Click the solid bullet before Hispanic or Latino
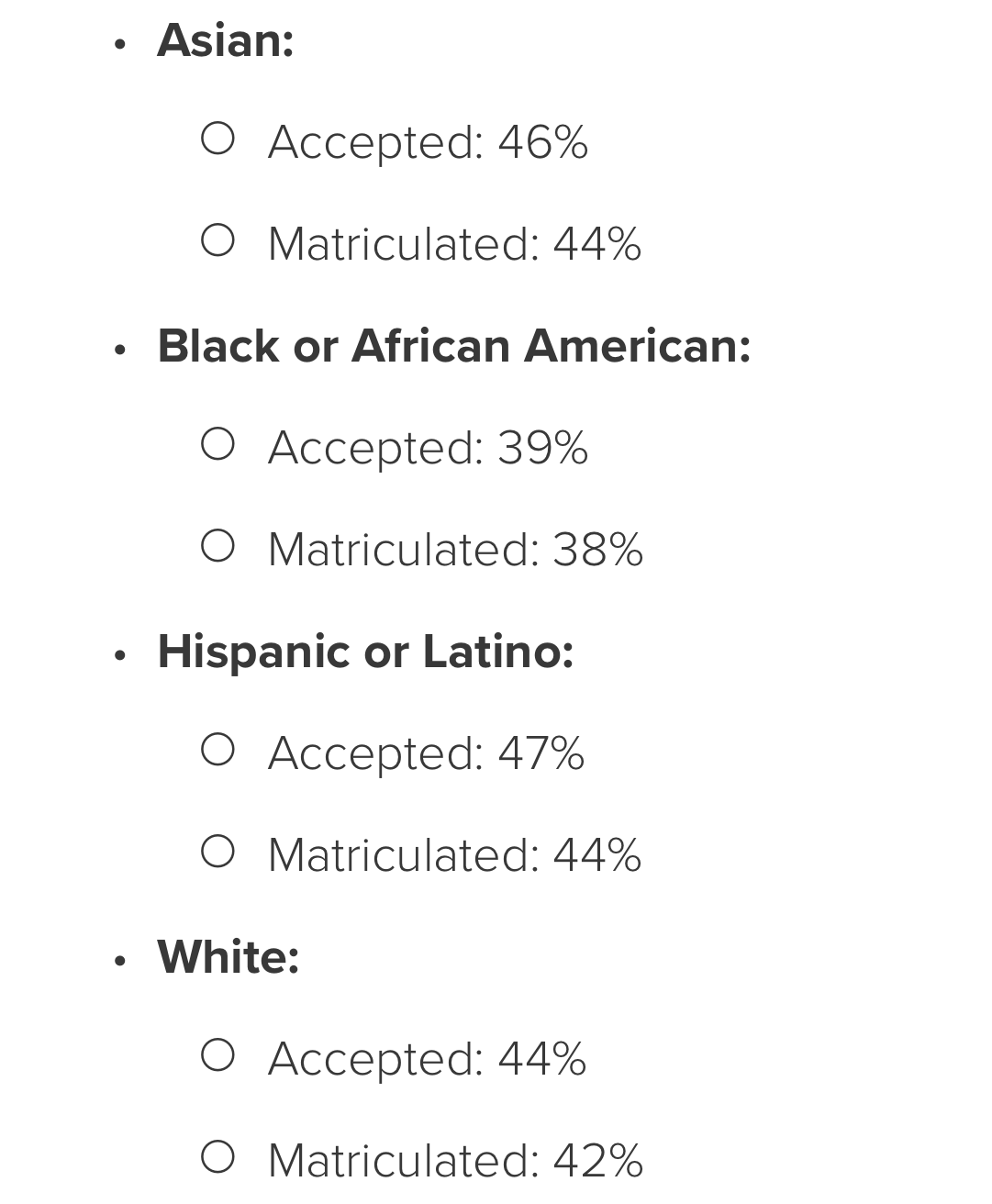The height and width of the screenshot is (1204, 992). point(119,655)
